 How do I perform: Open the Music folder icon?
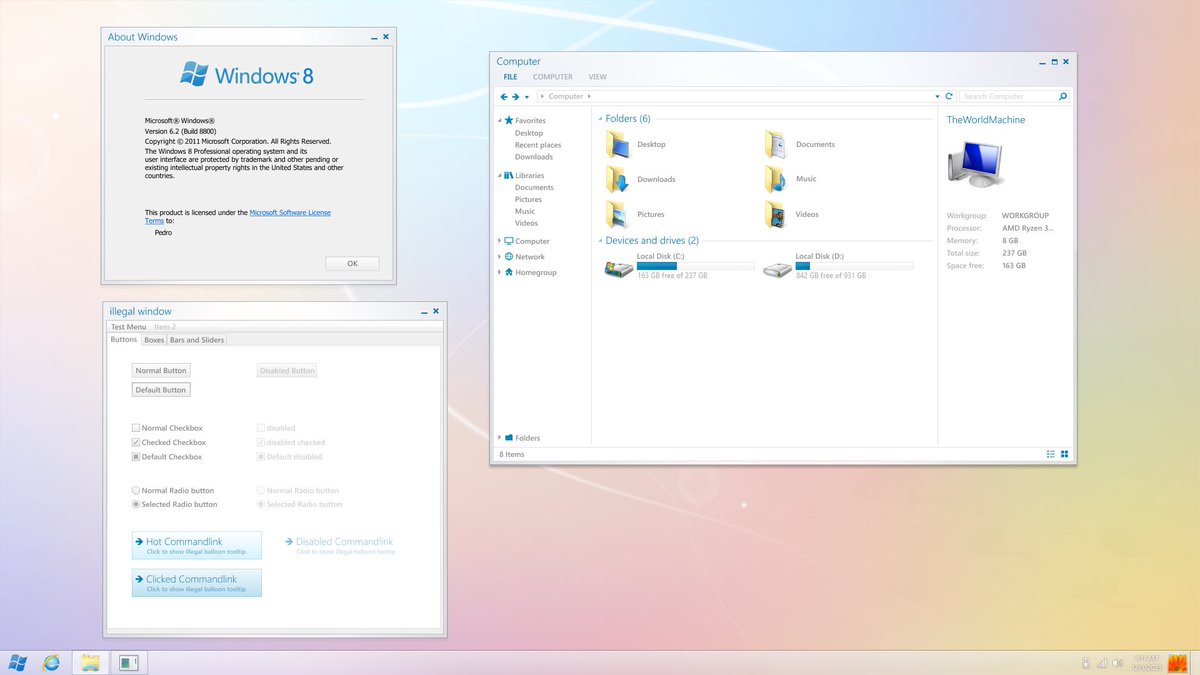(777, 180)
